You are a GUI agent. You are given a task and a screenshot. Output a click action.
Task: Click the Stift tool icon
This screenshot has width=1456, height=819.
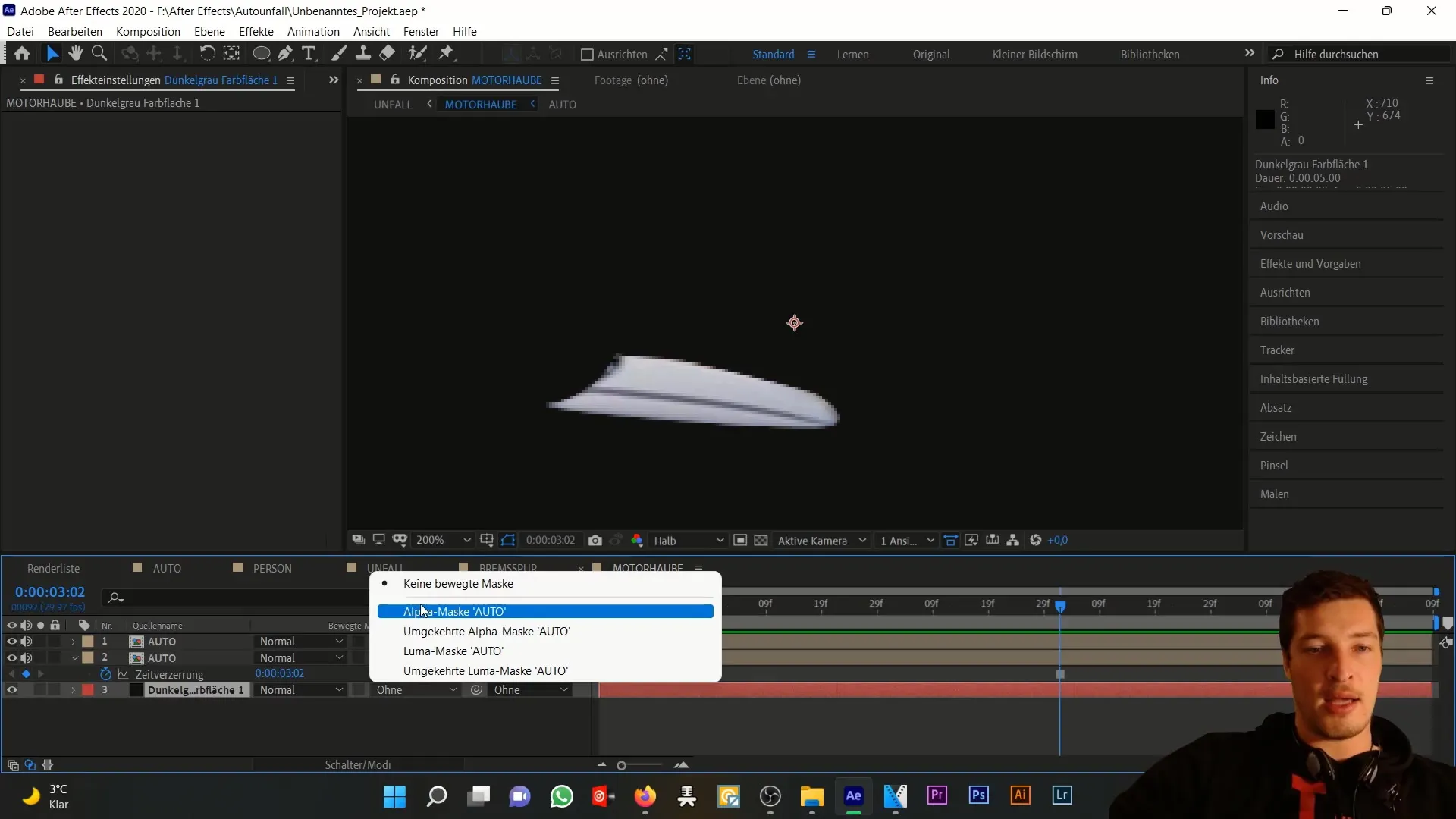[x=287, y=53]
